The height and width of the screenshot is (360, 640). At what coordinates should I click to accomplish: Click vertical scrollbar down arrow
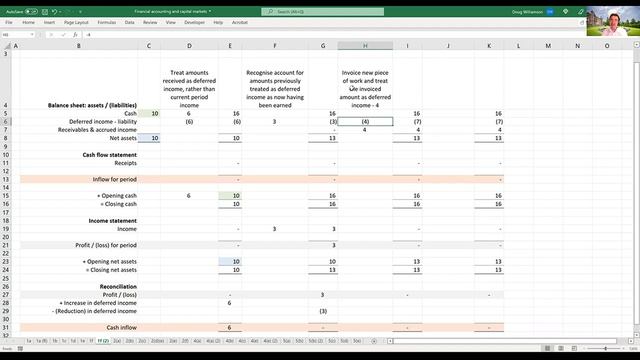[637, 335]
